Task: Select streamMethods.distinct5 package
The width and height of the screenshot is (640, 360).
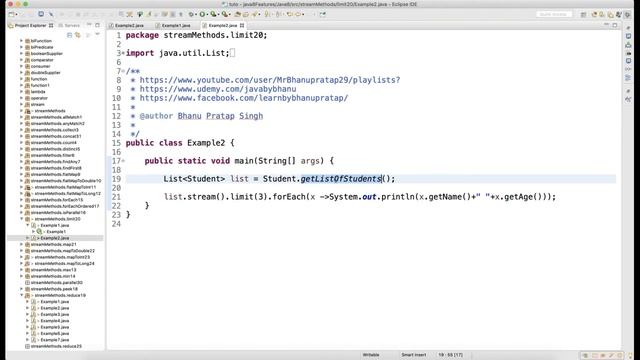Action: [x=55, y=149]
